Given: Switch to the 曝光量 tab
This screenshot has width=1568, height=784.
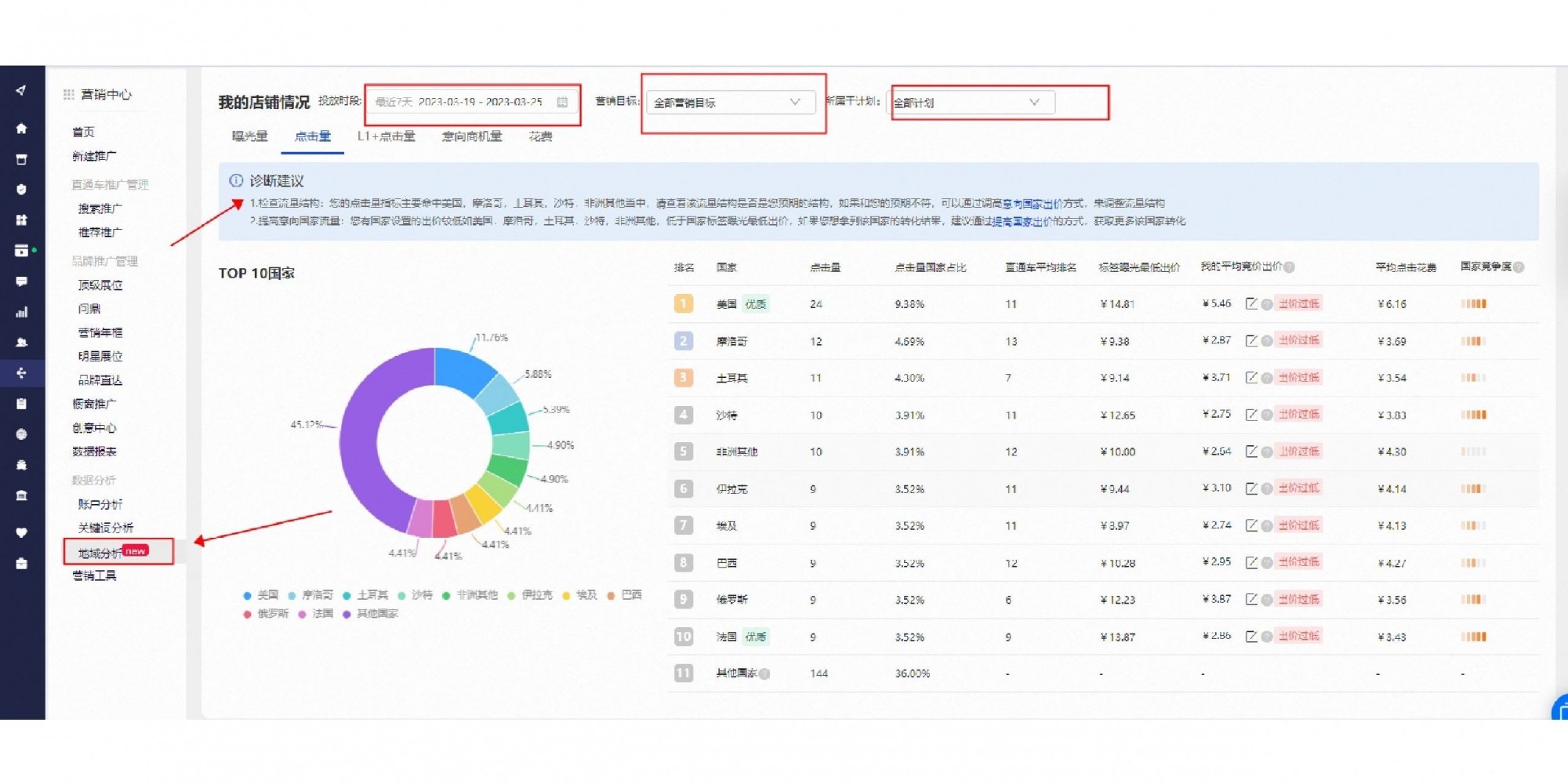Looking at the screenshot, I should pyautogui.click(x=250, y=136).
